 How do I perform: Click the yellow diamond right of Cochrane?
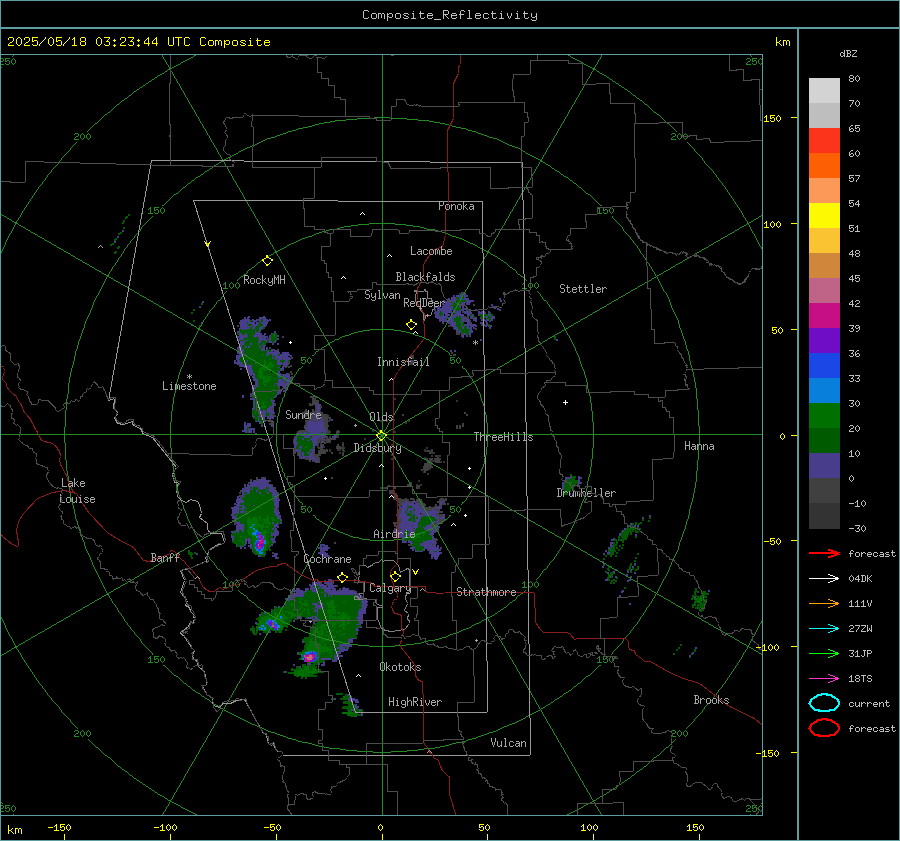pos(342,577)
